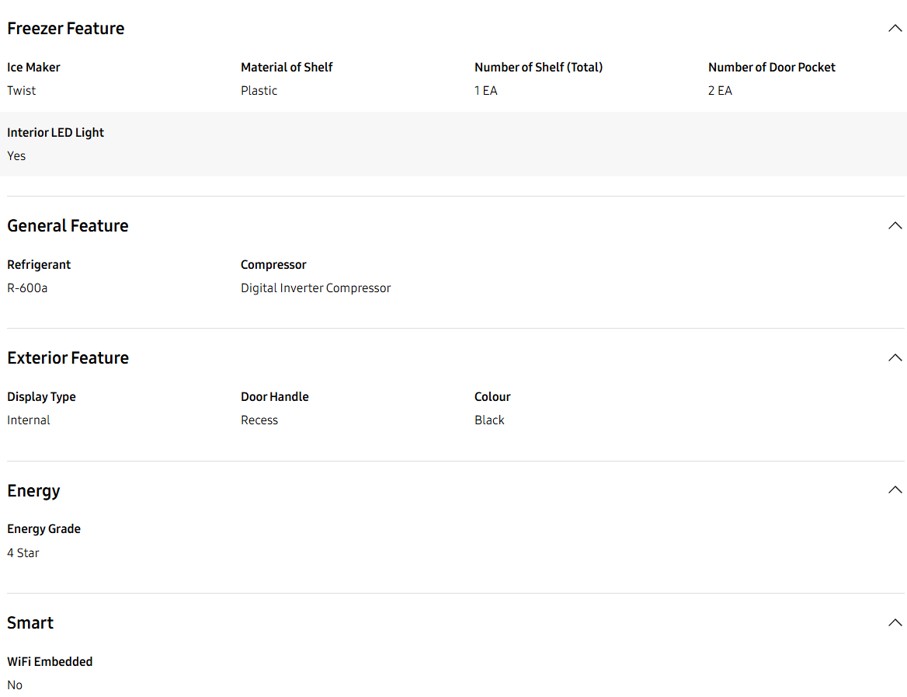Click the WiFi Embedded label

point(50,662)
